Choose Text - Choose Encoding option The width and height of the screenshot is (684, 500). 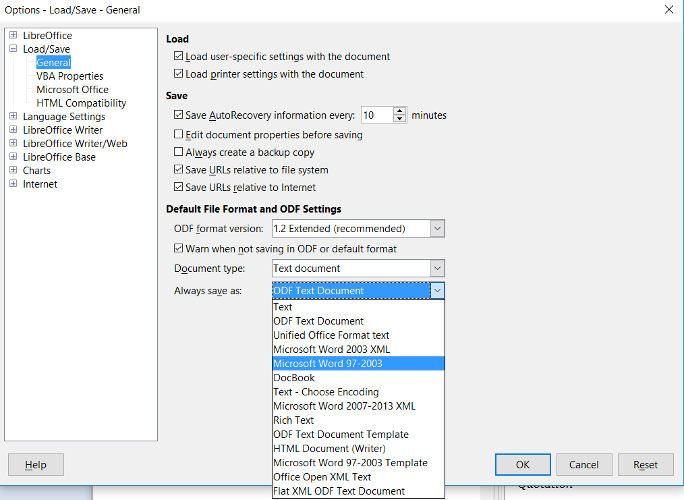click(358, 392)
